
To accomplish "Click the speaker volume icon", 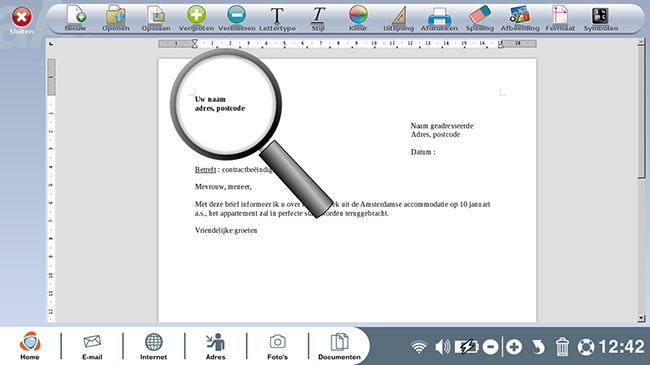I will 442,347.
